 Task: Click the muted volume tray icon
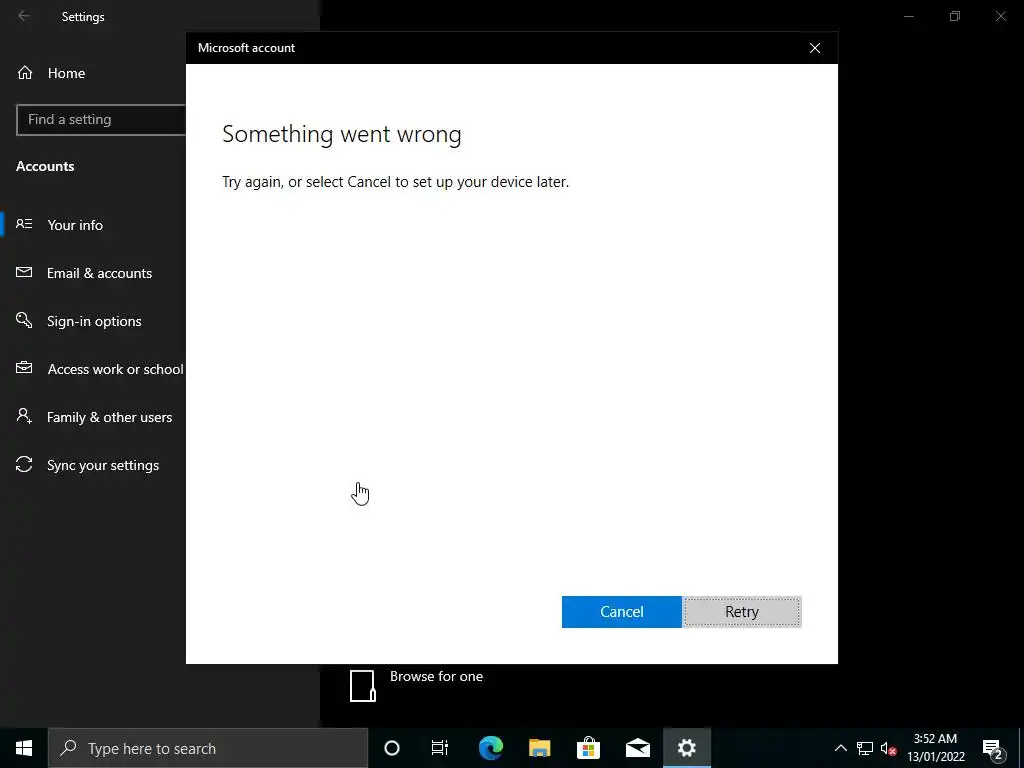tap(888, 748)
